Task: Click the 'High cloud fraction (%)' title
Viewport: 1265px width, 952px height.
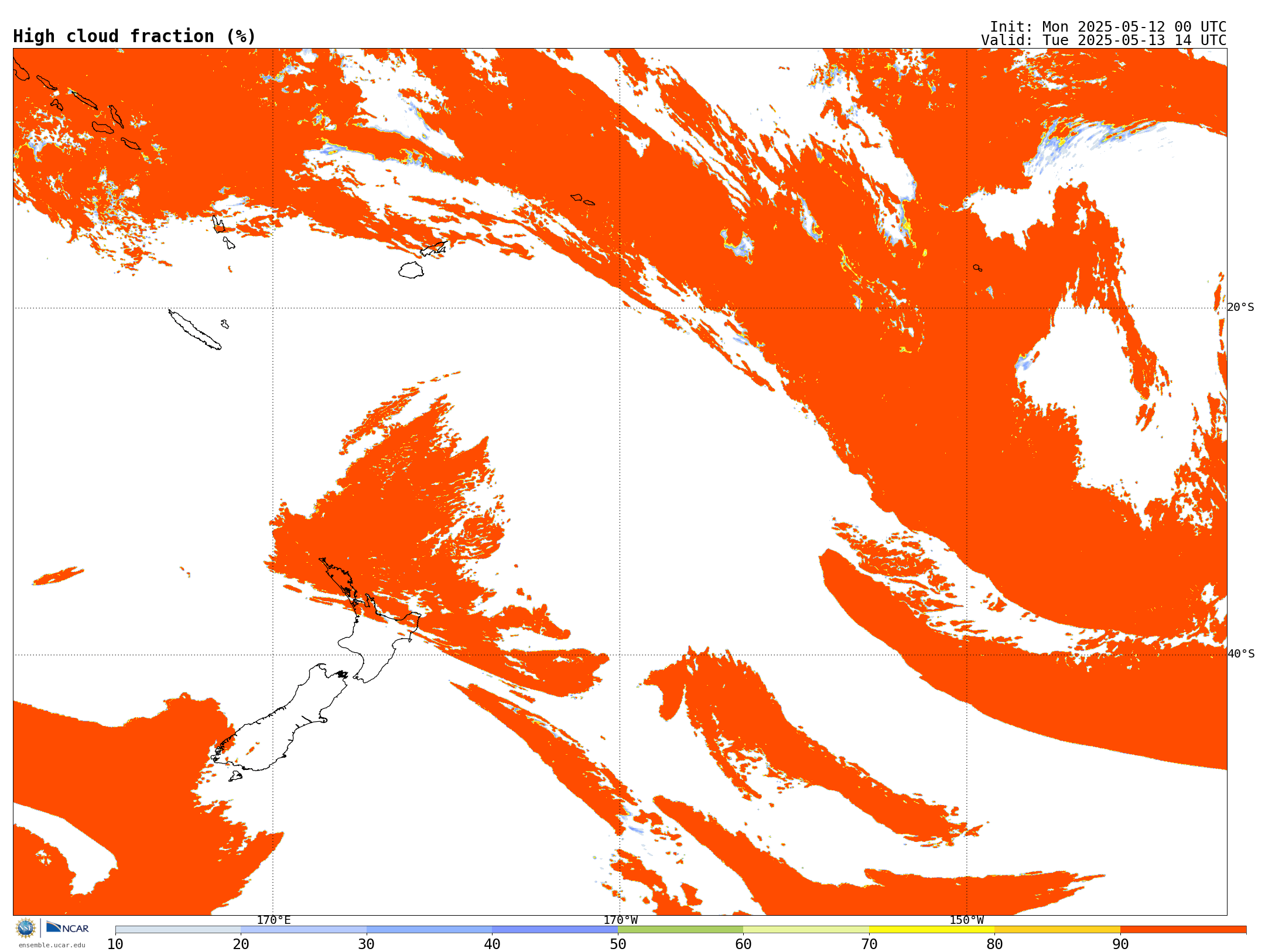Action: click(x=134, y=36)
